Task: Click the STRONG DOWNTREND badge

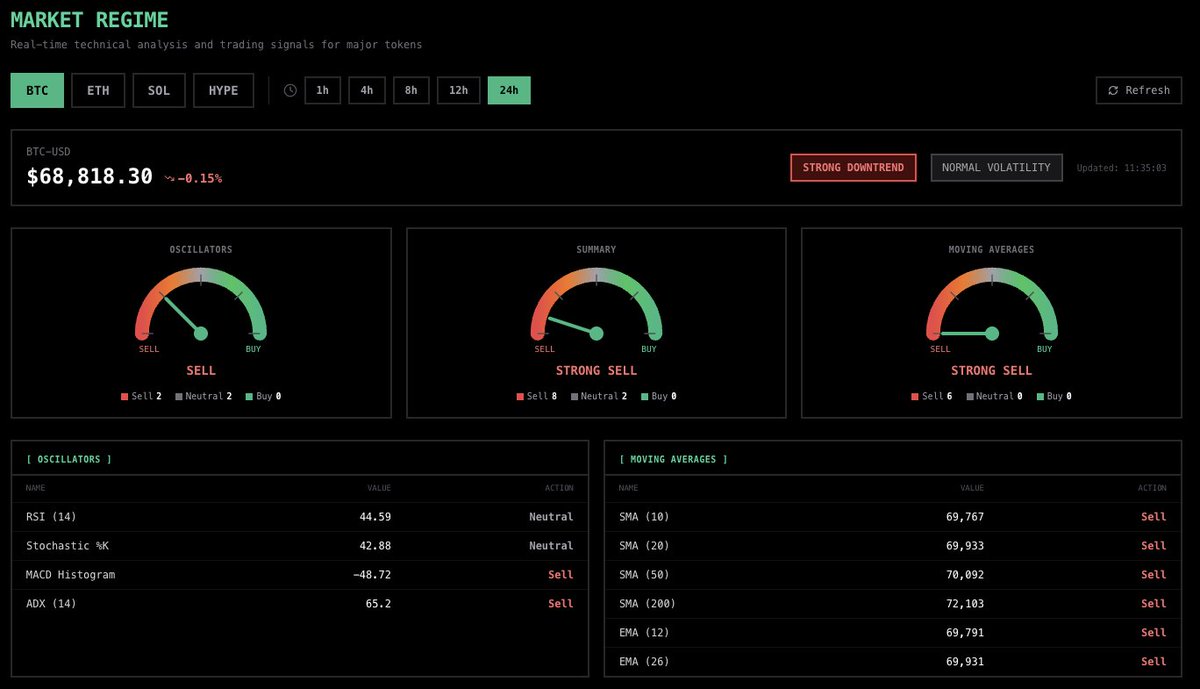Action: click(853, 167)
